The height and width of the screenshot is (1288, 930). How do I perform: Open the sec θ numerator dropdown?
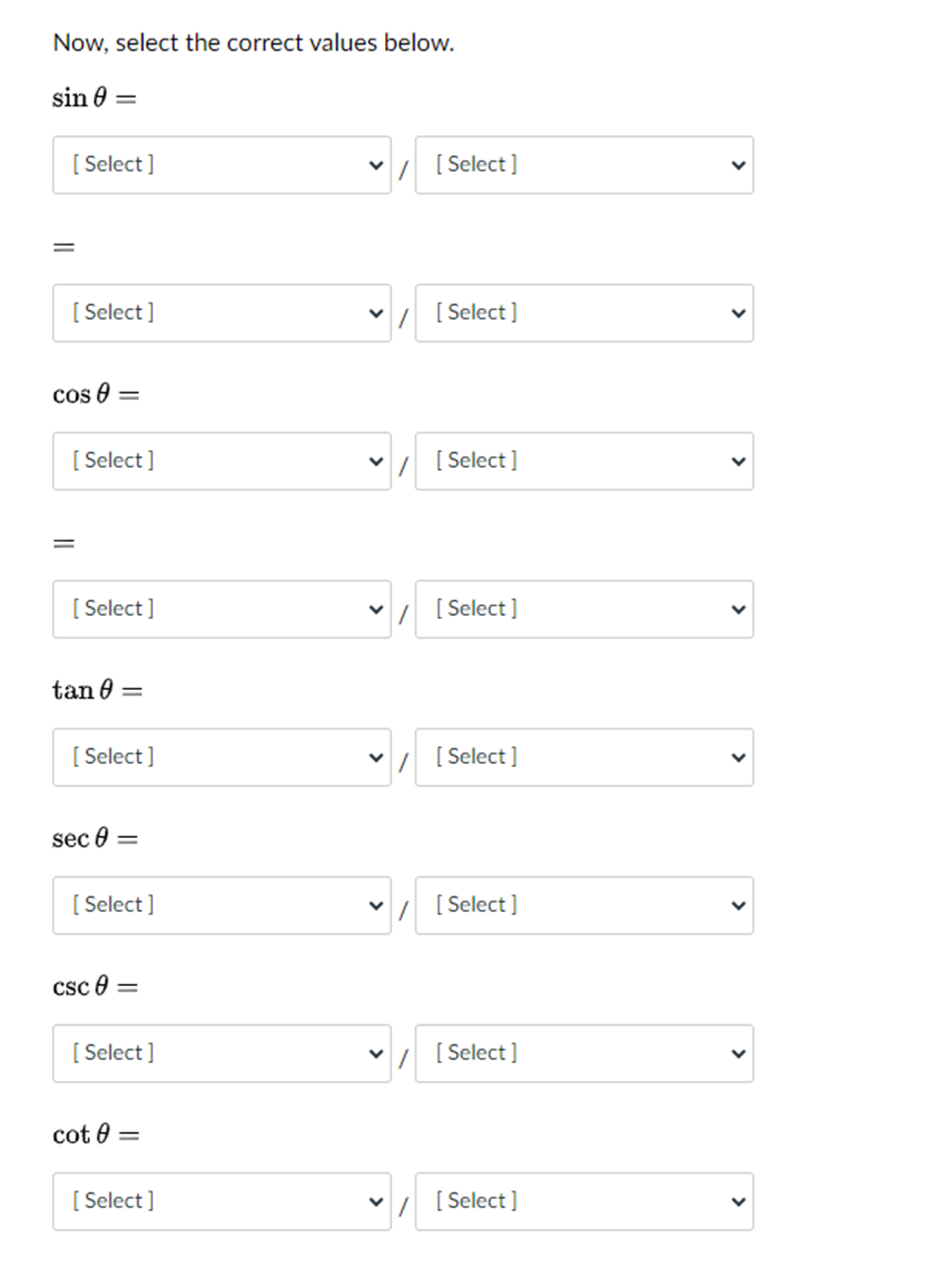click(x=222, y=905)
